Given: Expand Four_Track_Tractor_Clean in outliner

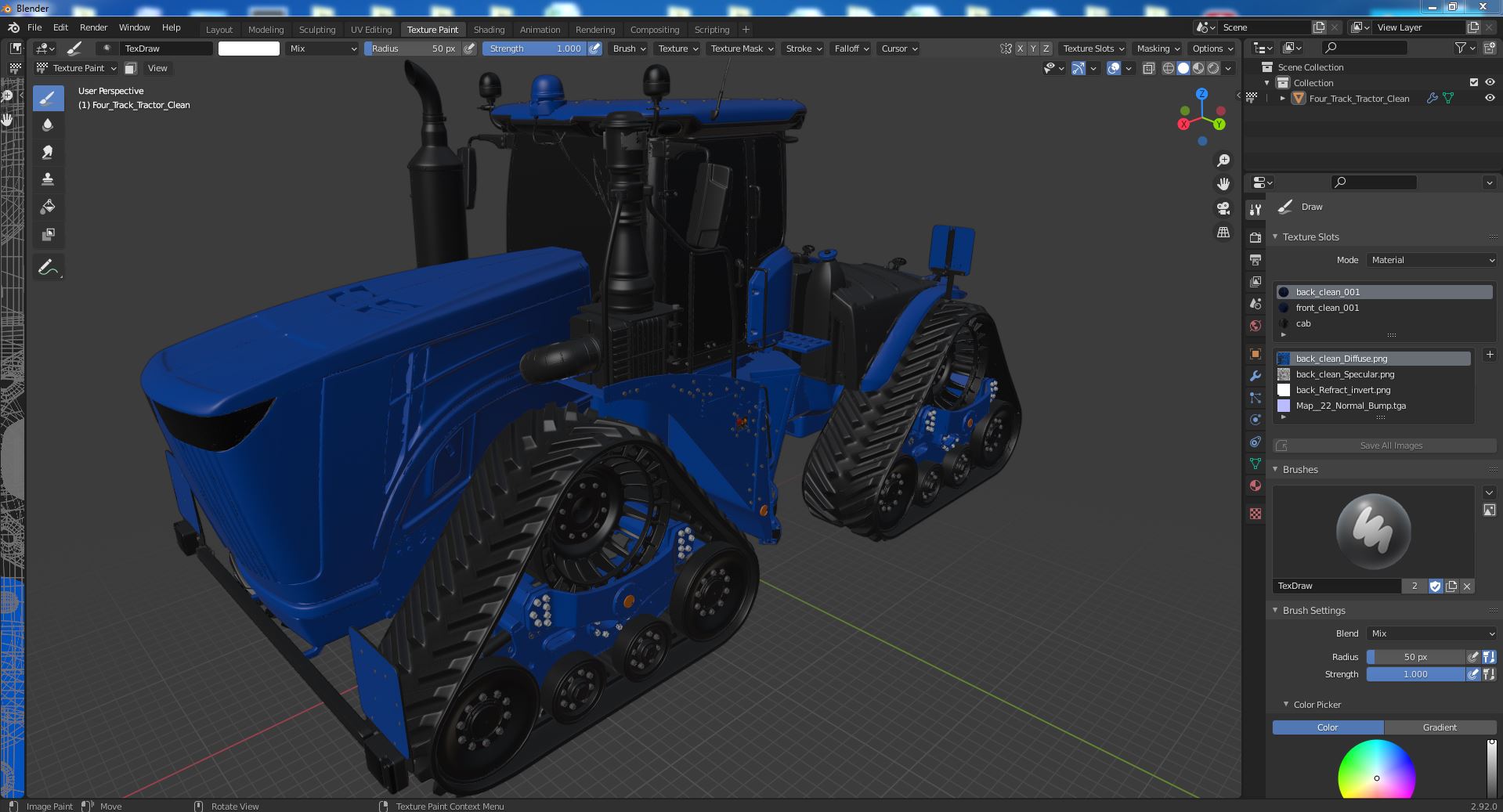Looking at the screenshot, I should [1282, 98].
